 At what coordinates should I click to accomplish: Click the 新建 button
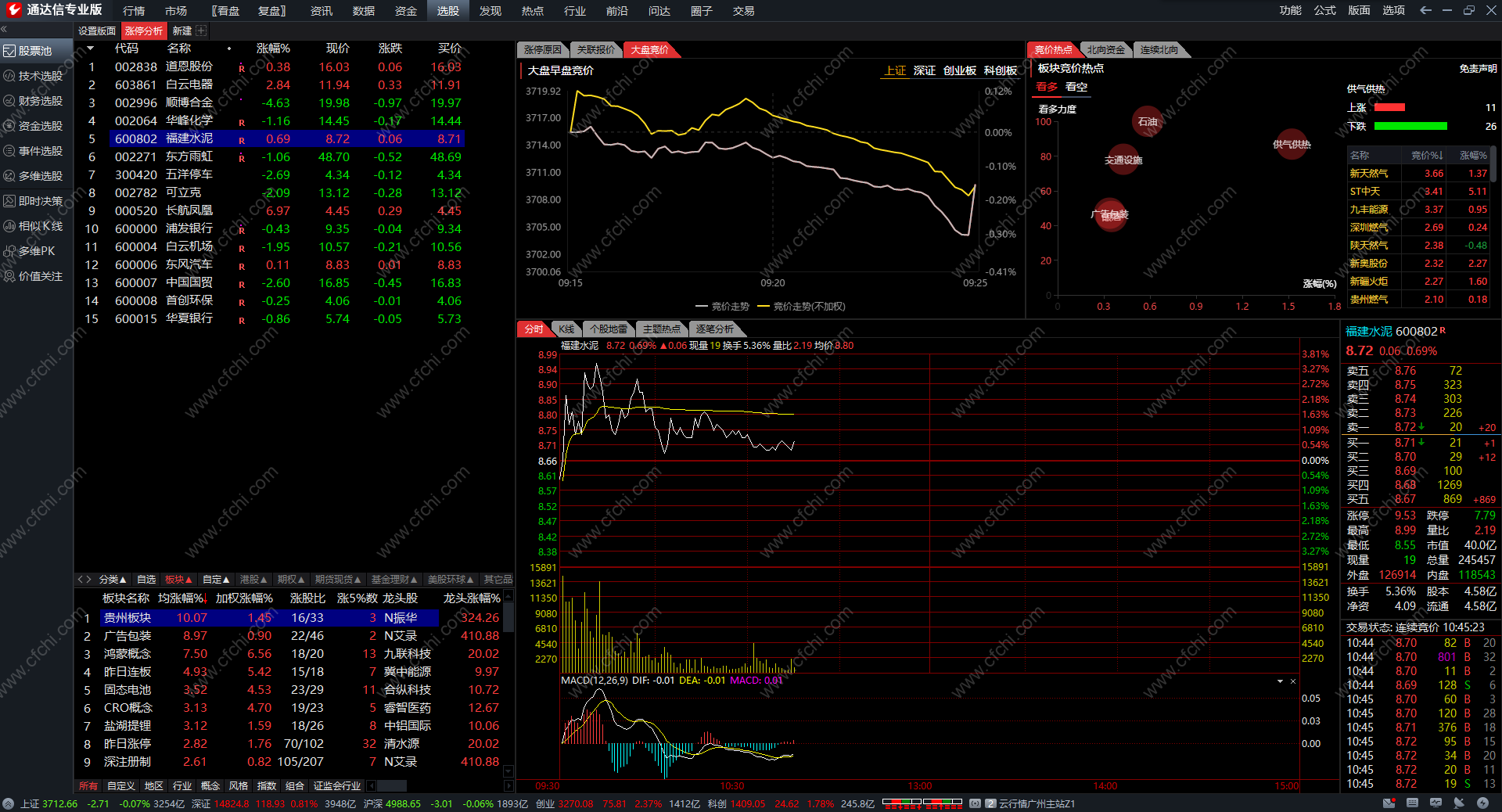click(x=182, y=31)
